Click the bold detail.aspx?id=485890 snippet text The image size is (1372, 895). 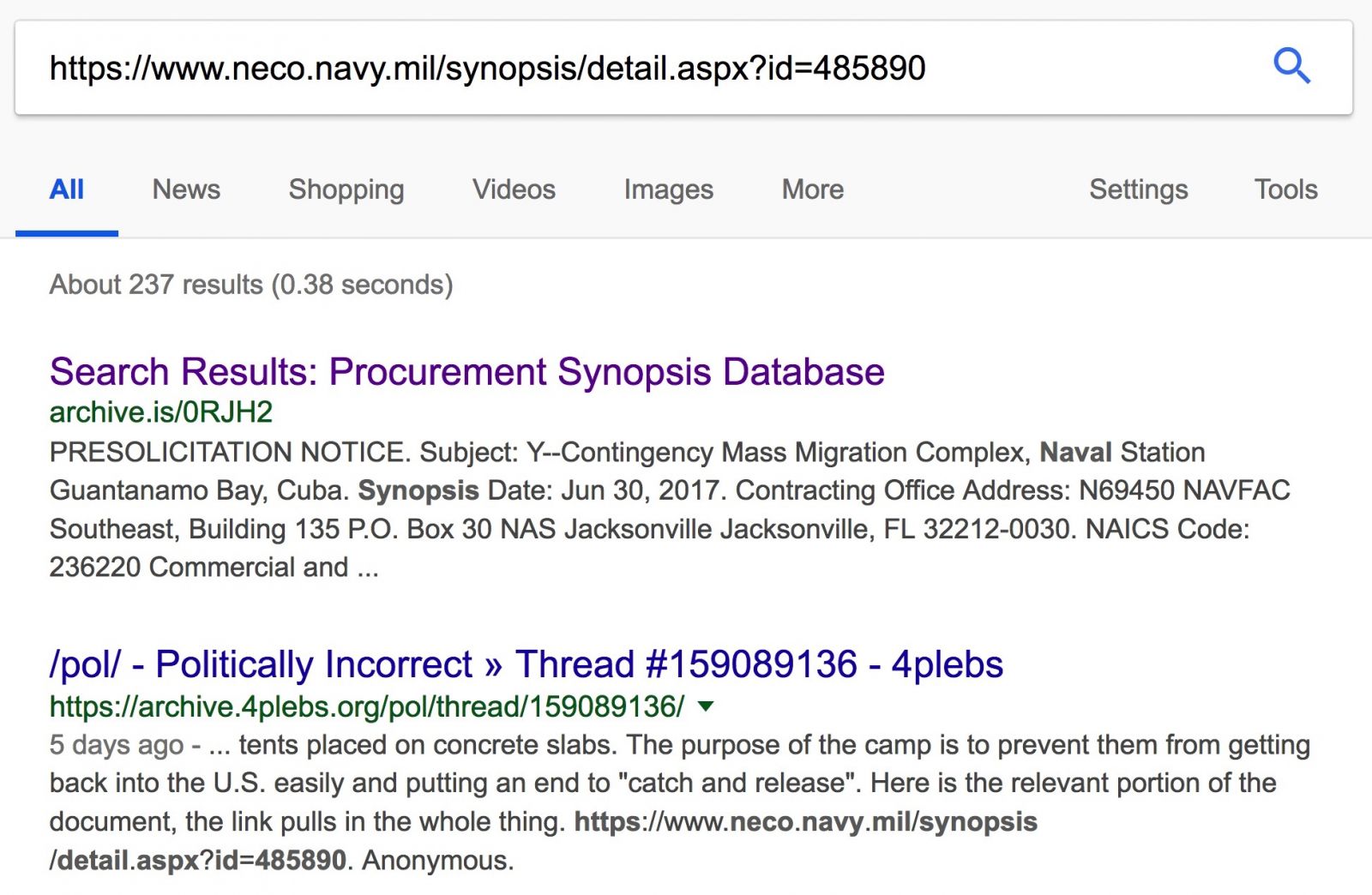(x=198, y=860)
